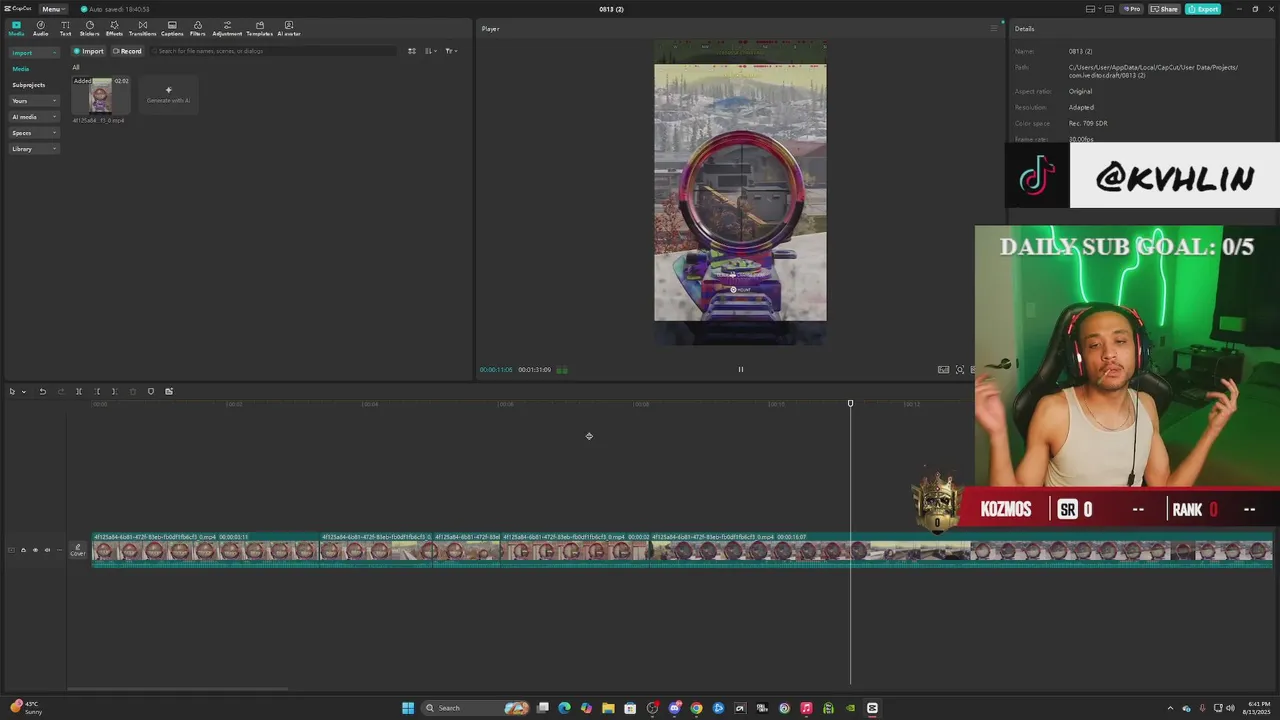
Task: Click the Export button
Action: pyautogui.click(x=1203, y=9)
